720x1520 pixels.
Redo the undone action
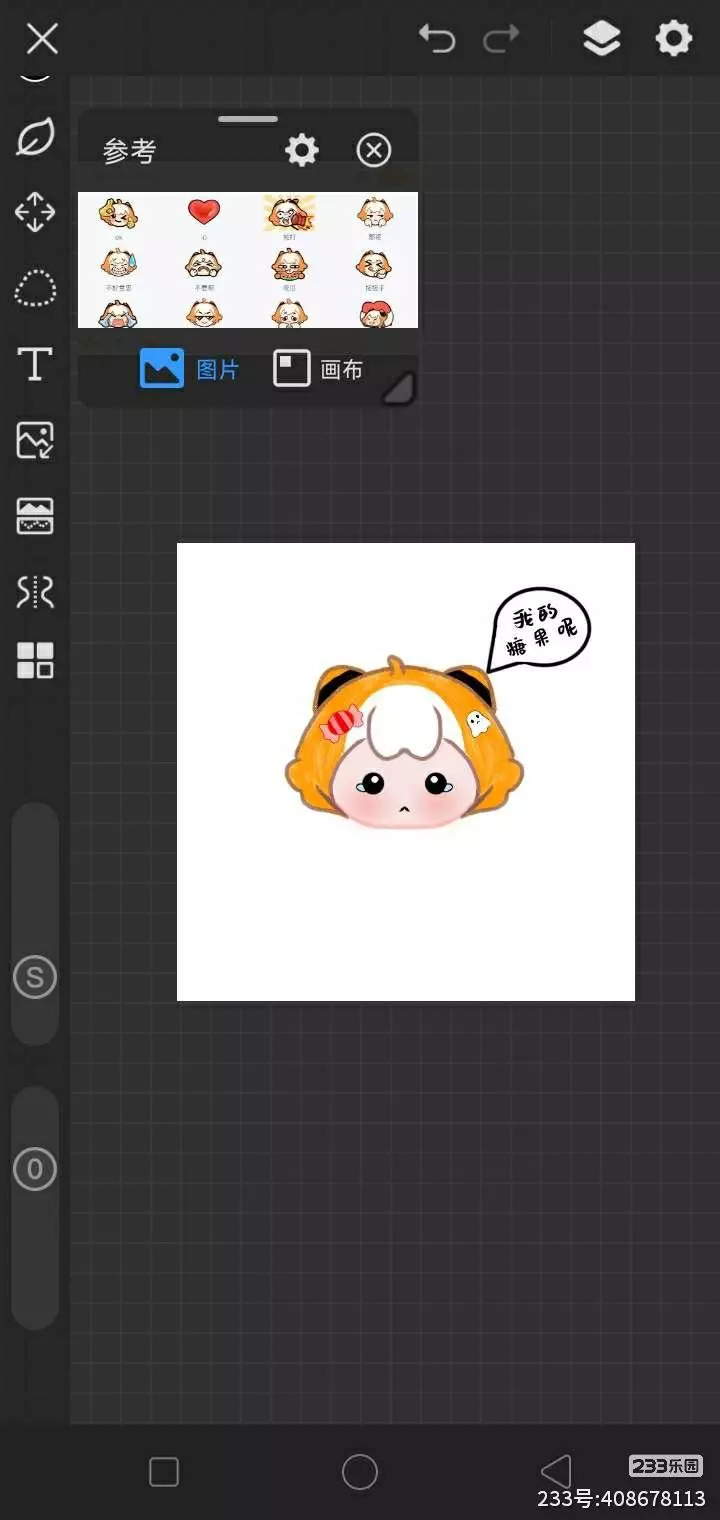coord(501,39)
